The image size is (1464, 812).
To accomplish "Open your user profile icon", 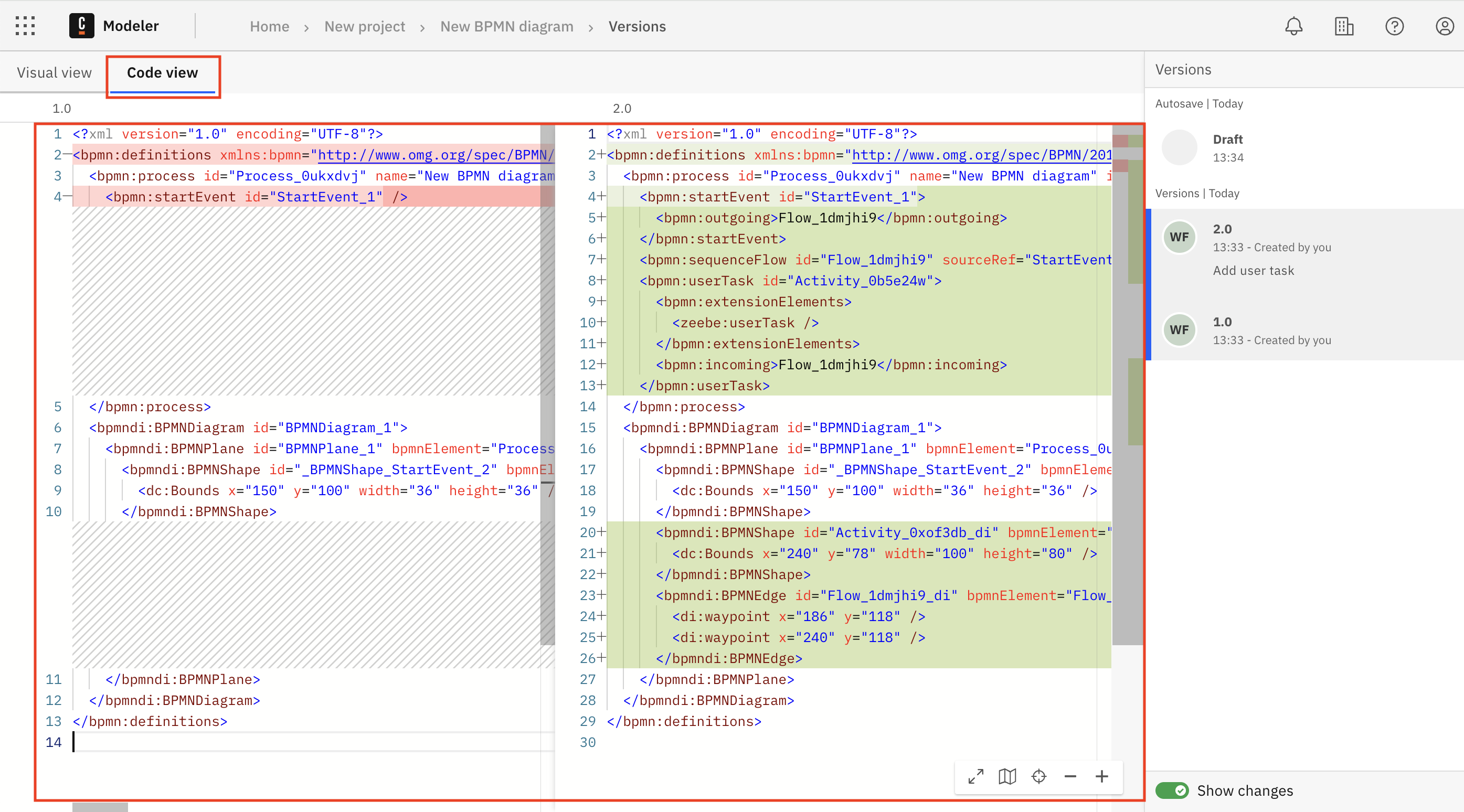I will 1444,26.
